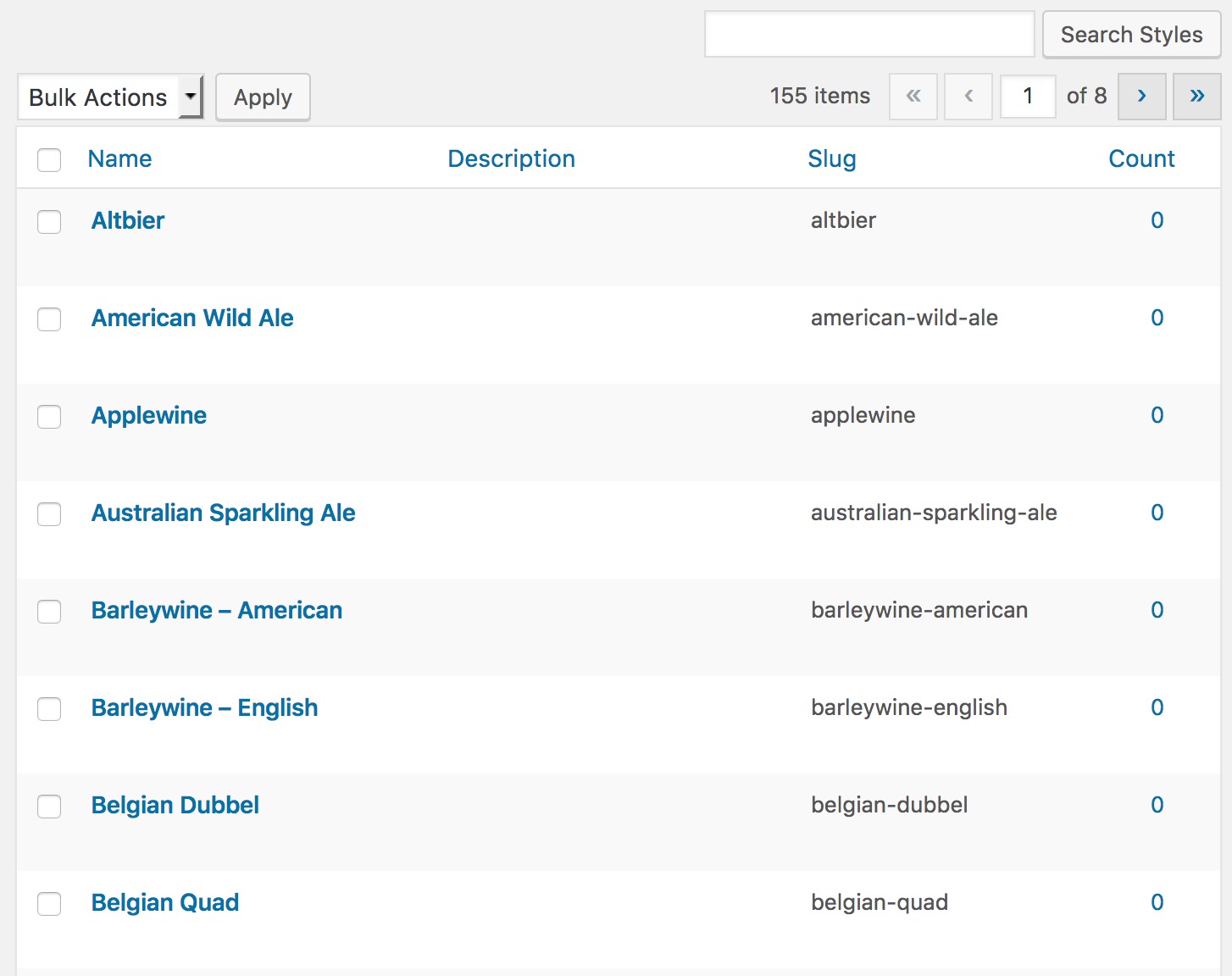Open the Belgian Dubbel style link

pyautogui.click(x=175, y=805)
